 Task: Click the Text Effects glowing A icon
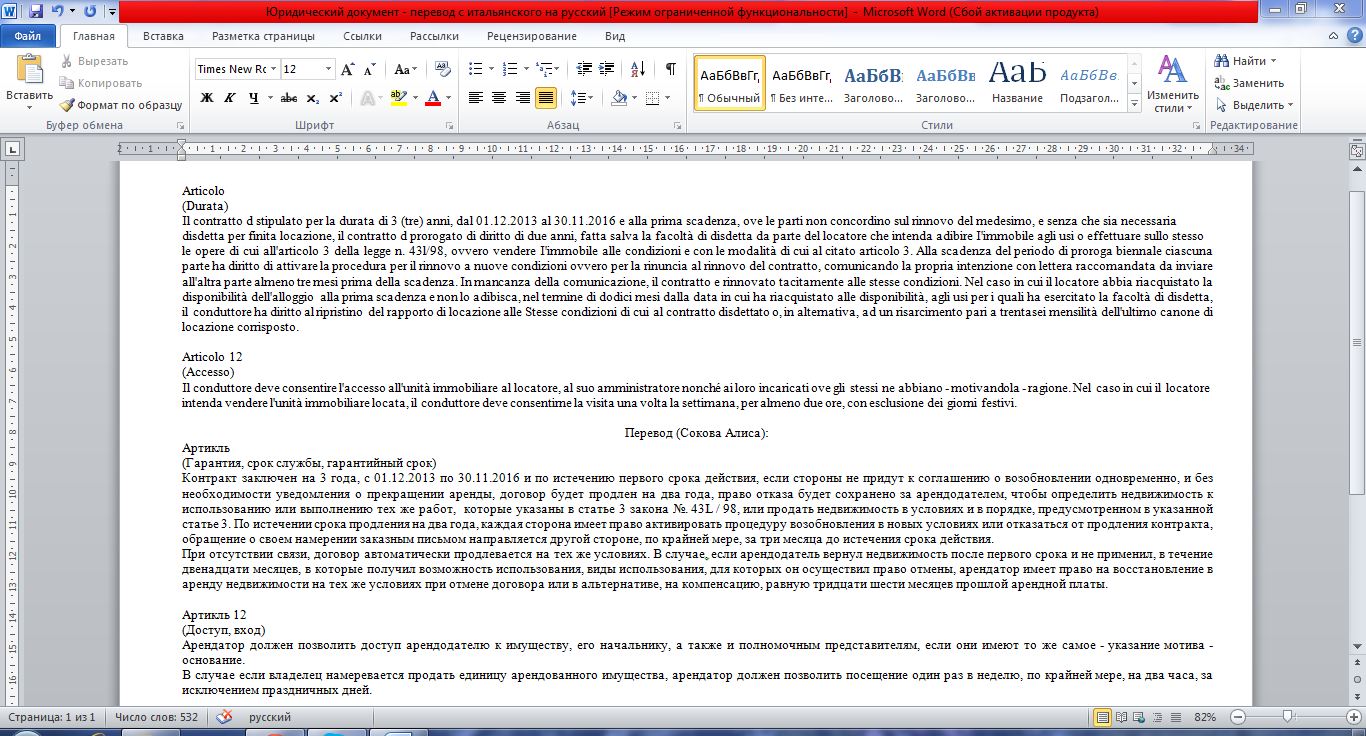[x=366, y=98]
